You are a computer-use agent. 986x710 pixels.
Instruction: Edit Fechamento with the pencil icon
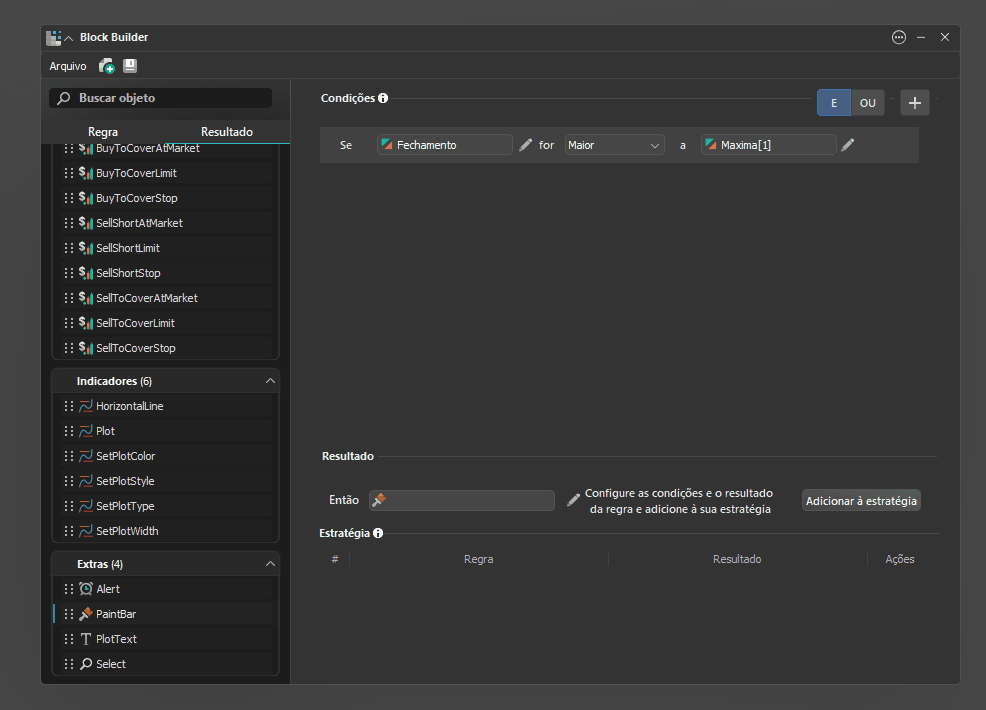(x=526, y=145)
